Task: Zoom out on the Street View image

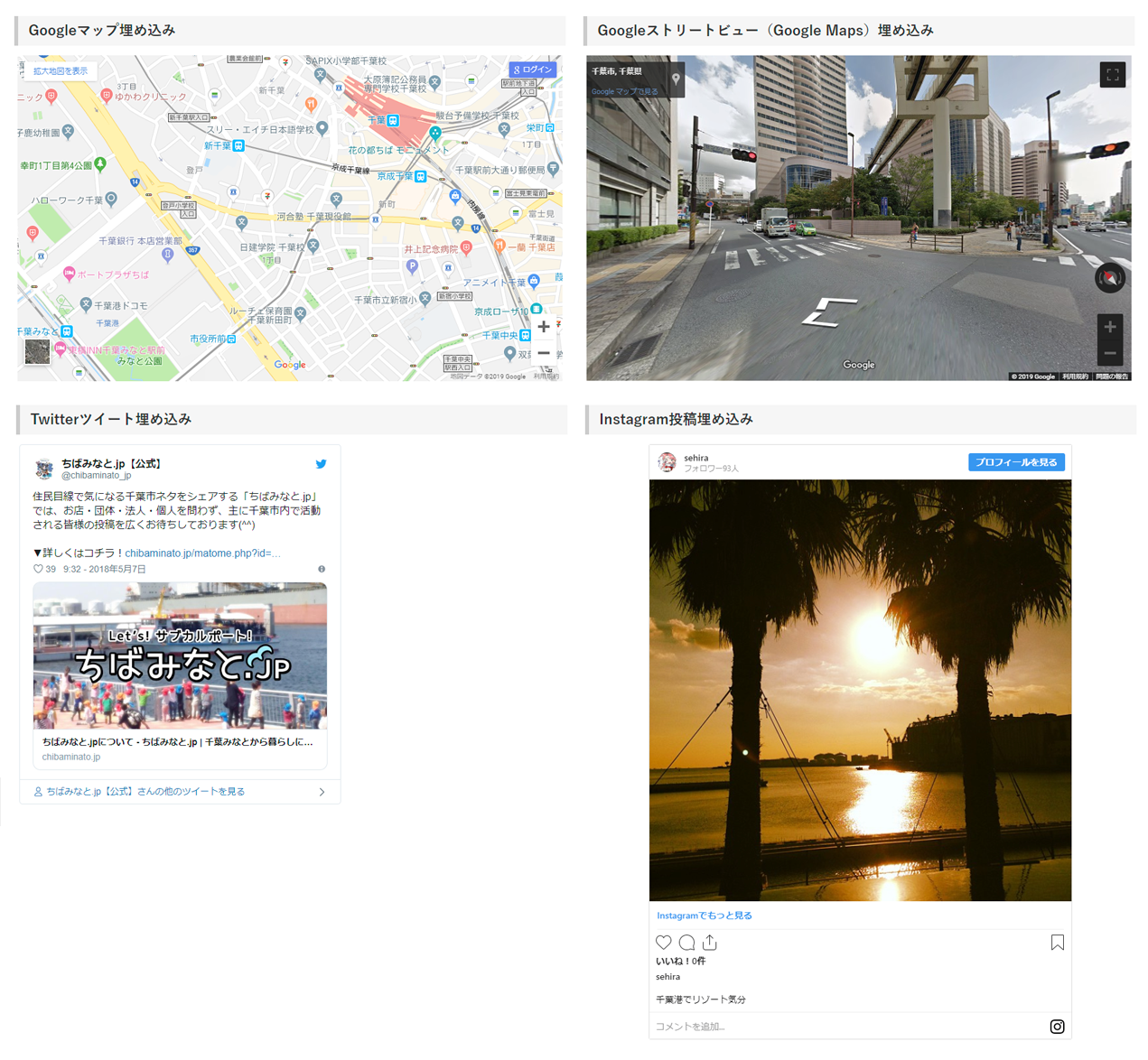Action: click(1110, 353)
